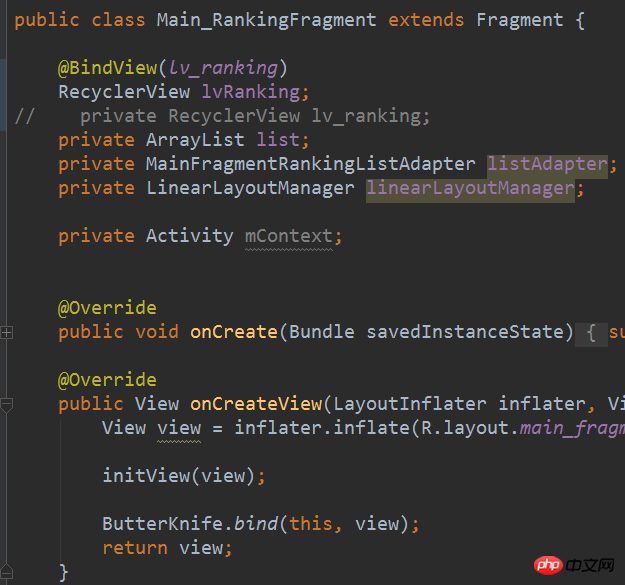
Task: Click the extends keyword in class declaration
Action: pyautogui.click(x=426, y=20)
